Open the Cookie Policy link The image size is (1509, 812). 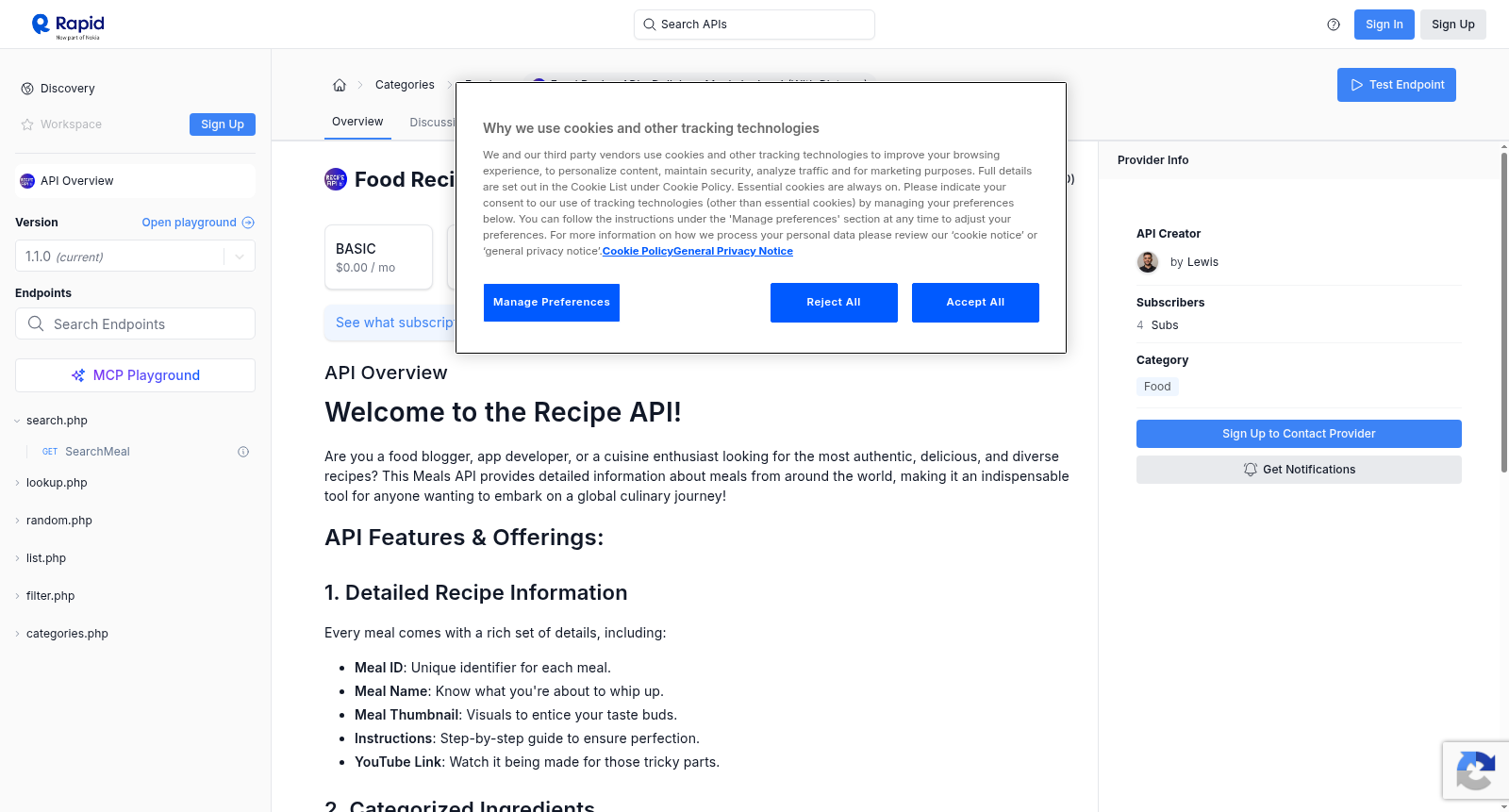coord(638,252)
